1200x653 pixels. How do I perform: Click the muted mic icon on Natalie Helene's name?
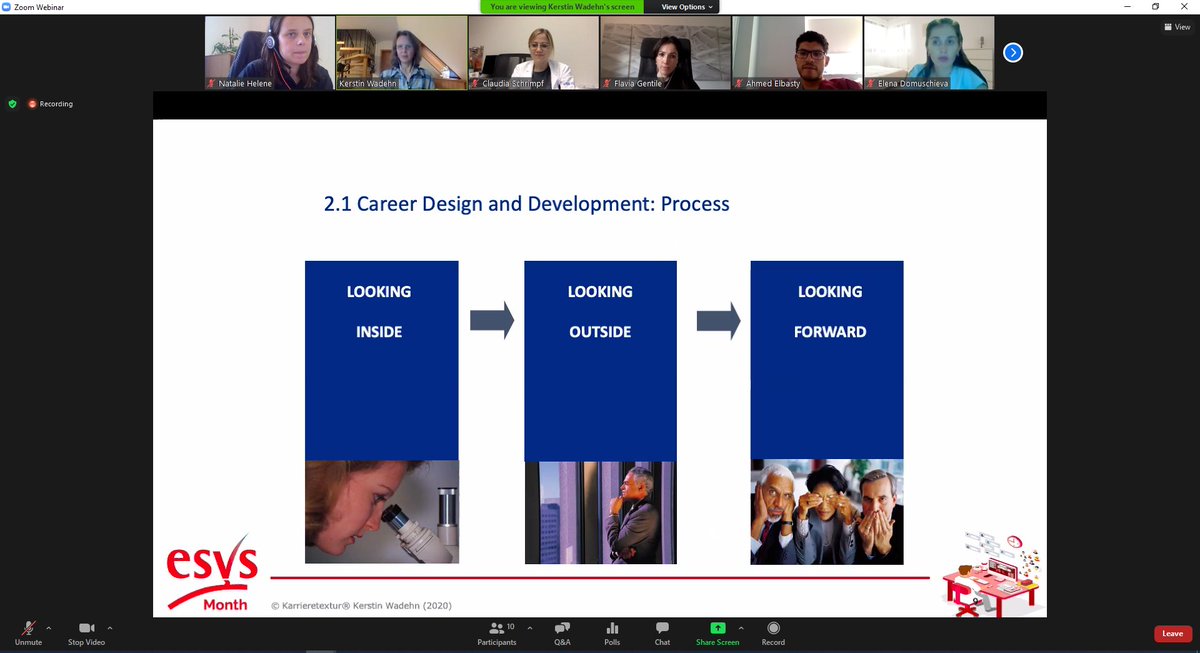211,84
